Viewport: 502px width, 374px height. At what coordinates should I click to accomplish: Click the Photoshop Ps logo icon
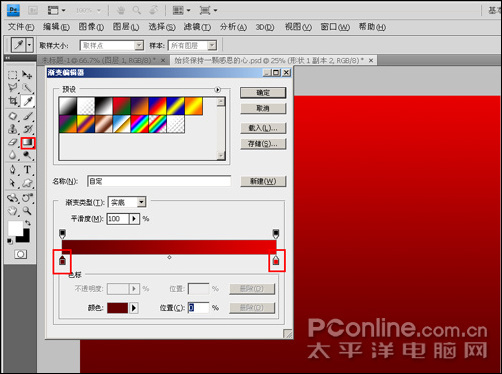click(14, 10)
